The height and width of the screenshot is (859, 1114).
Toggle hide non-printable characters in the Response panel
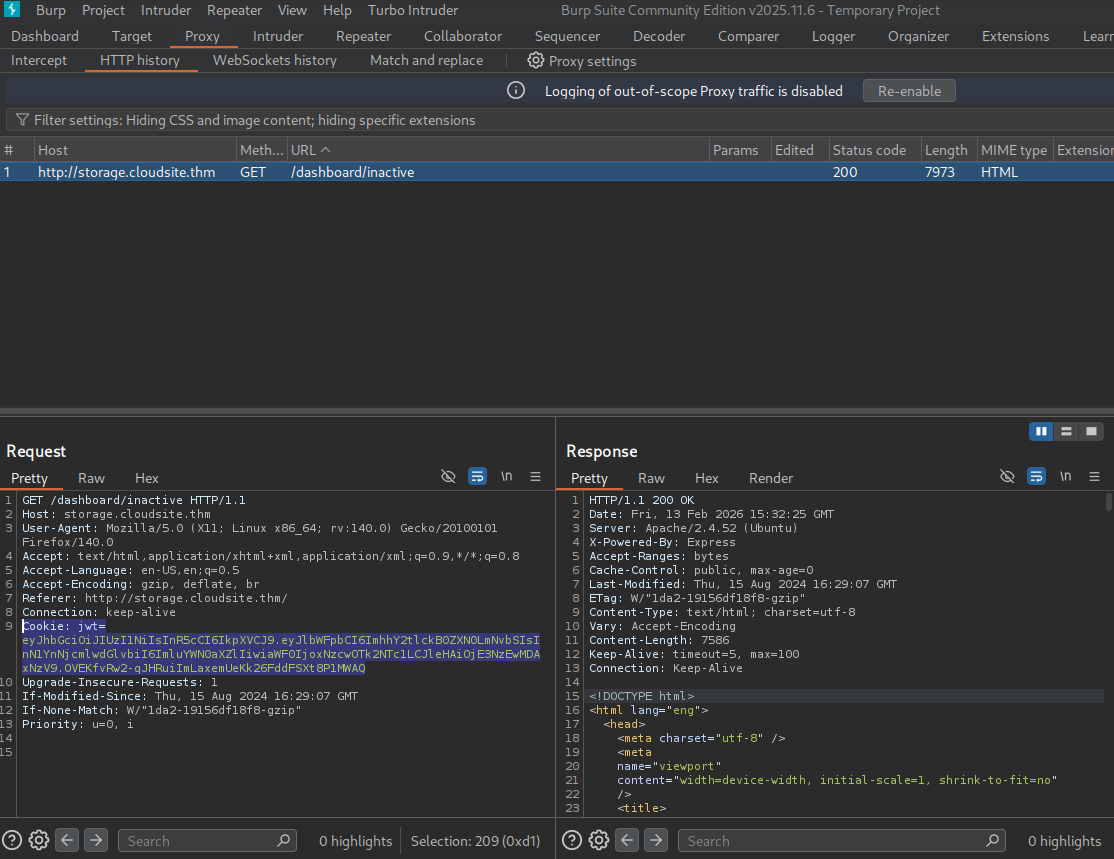pos(1007,476)
